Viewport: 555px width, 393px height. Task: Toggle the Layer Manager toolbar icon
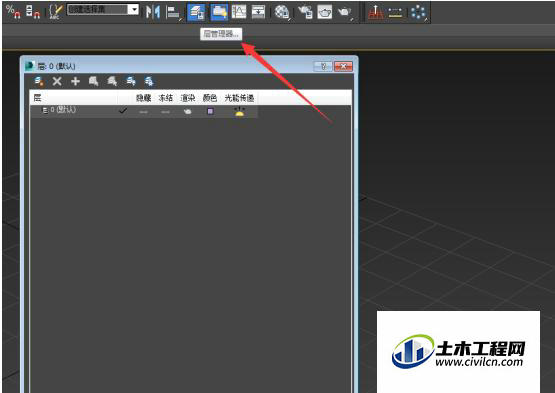pyautogui.click(x=196, y=12)
